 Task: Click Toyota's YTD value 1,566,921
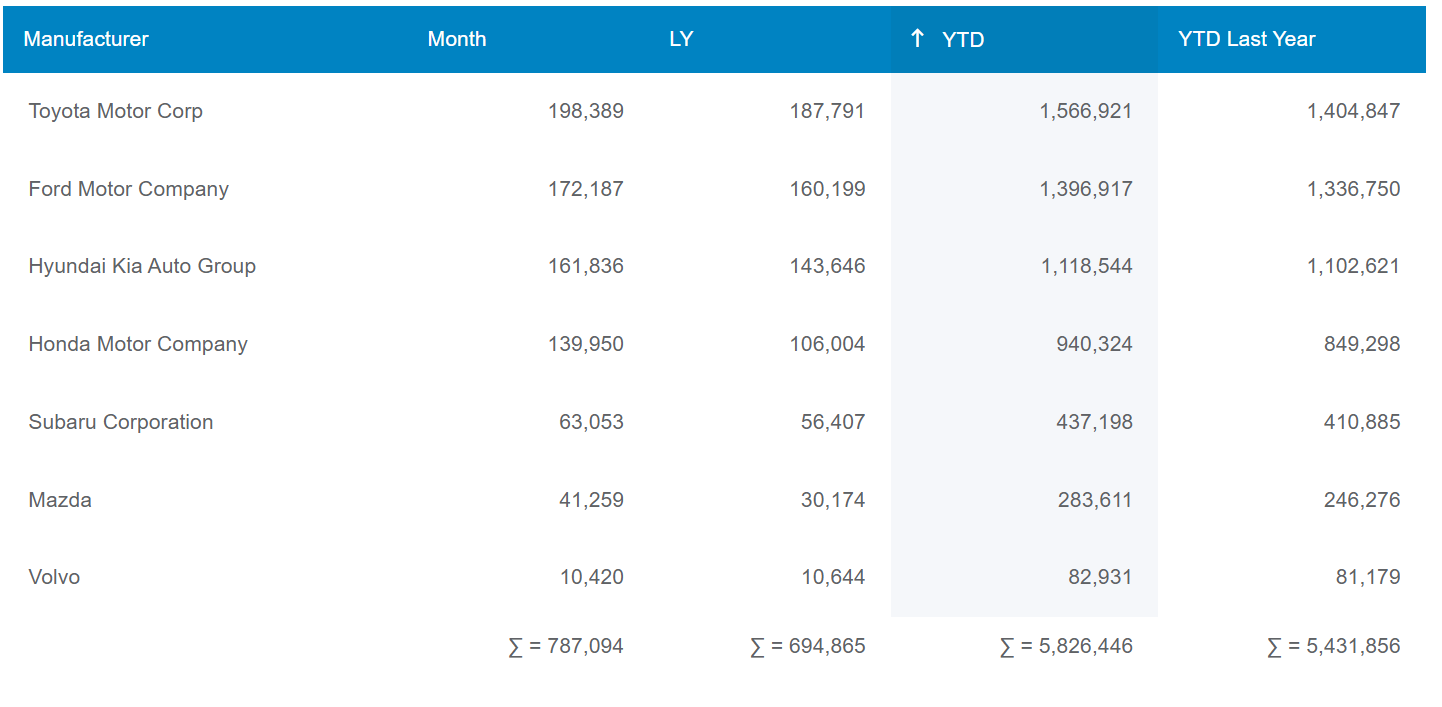click(x=1086, y=111)
